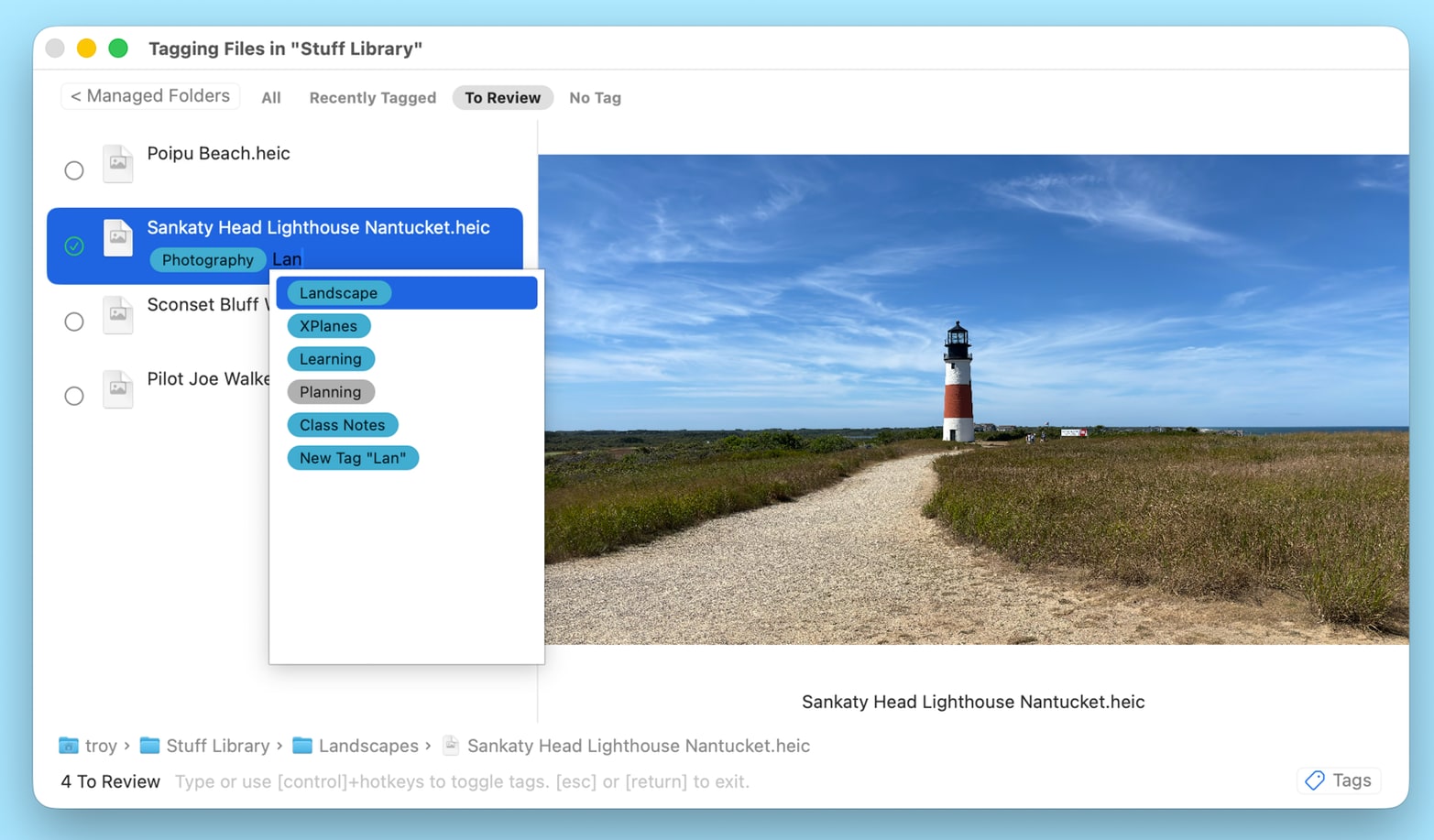Screen dimensions: 1434x840
Task: Select "XPlanes" in the suggestions list
Action: (x=328, y=325)
